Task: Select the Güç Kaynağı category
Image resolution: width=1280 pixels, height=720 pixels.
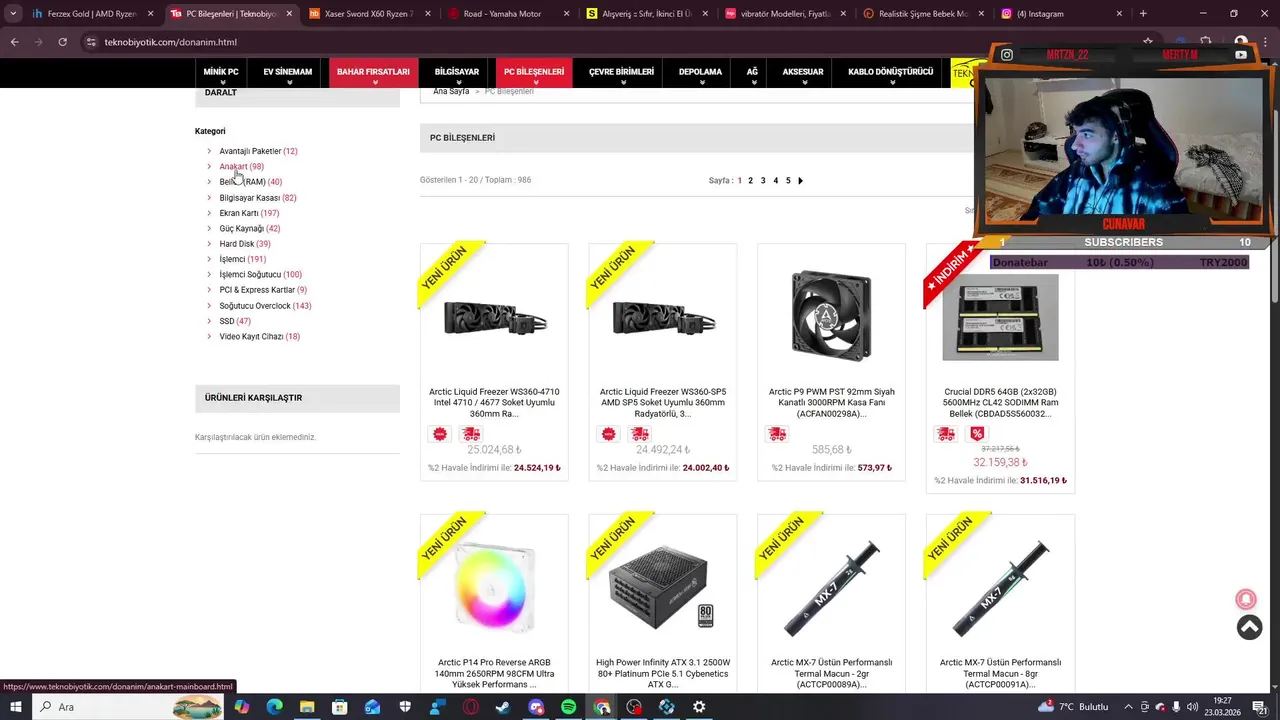Action: click(x=250, y=229)
